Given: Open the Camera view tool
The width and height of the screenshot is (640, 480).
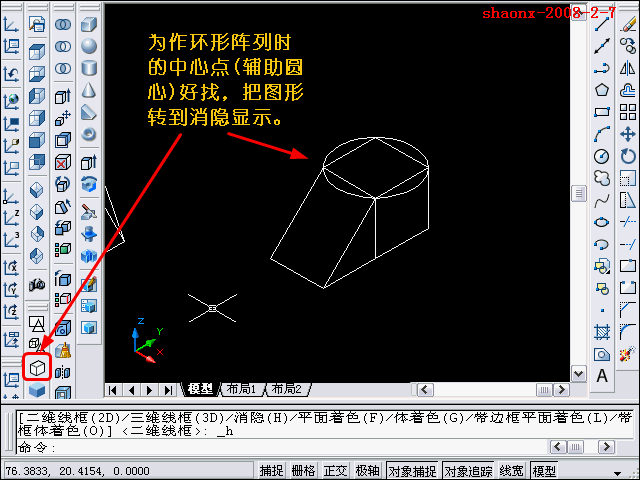Looking at the screenshot, I should coord(37,284).
